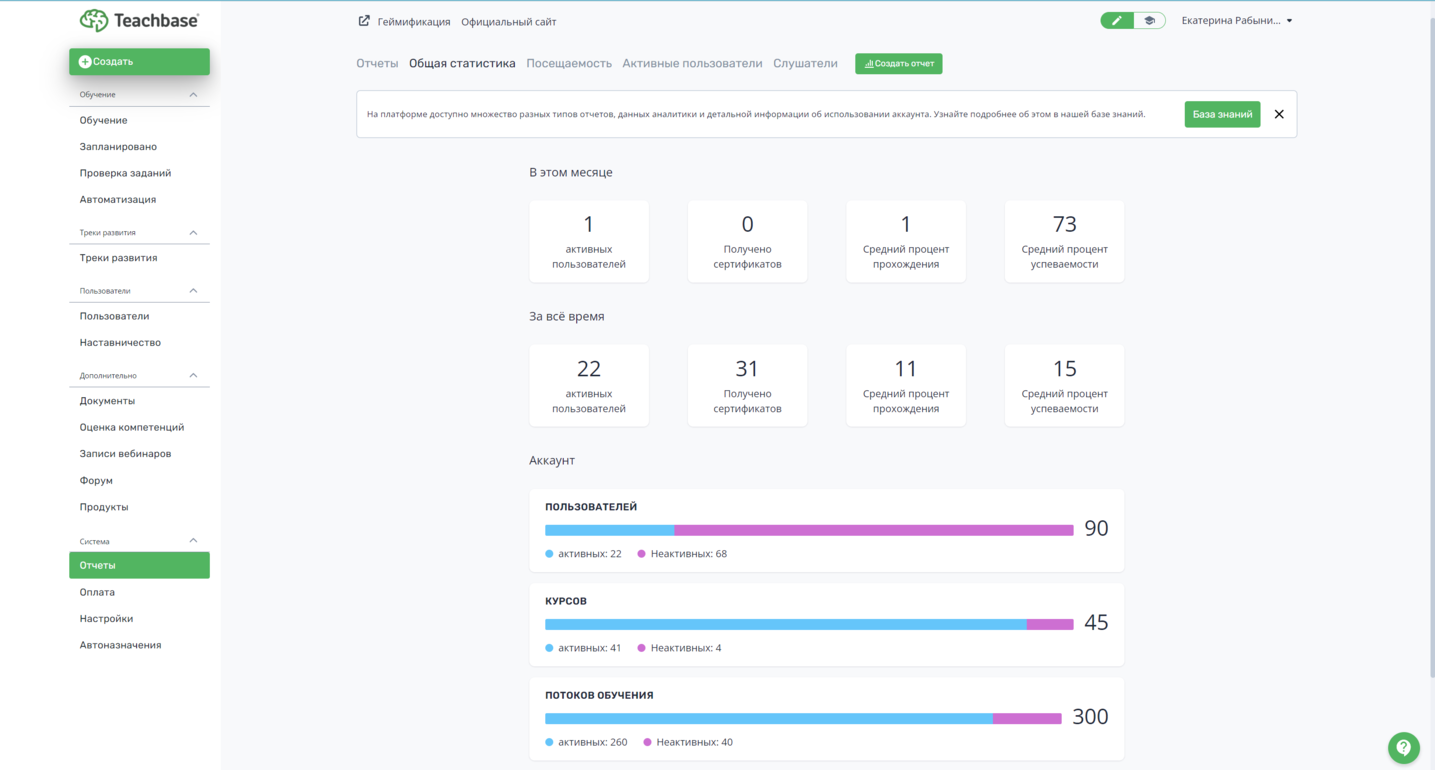
Task: Click the green Создать button
Action: tap(139, 62)
